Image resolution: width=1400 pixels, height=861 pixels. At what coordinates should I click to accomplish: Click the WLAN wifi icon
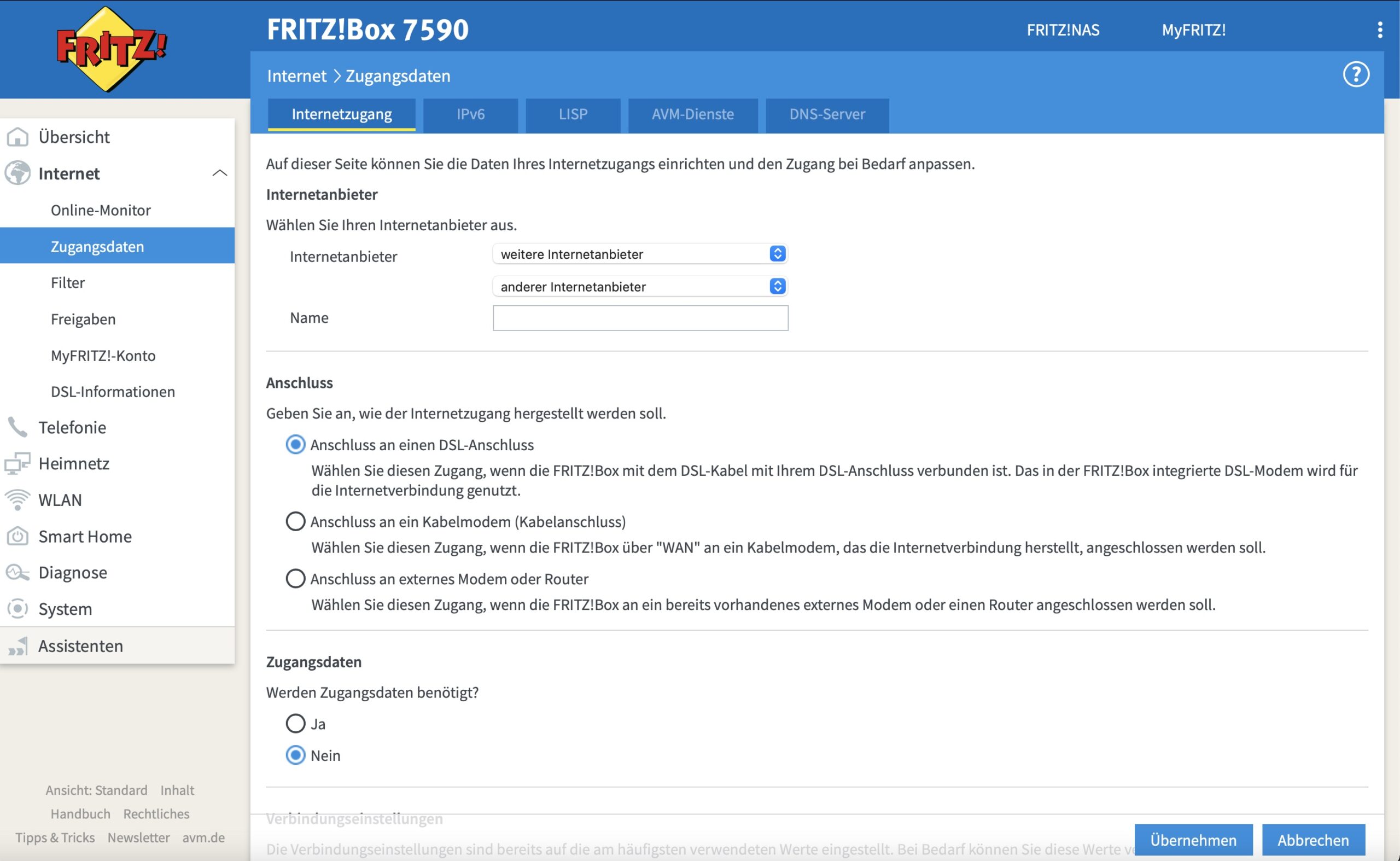tap(17, 499)
